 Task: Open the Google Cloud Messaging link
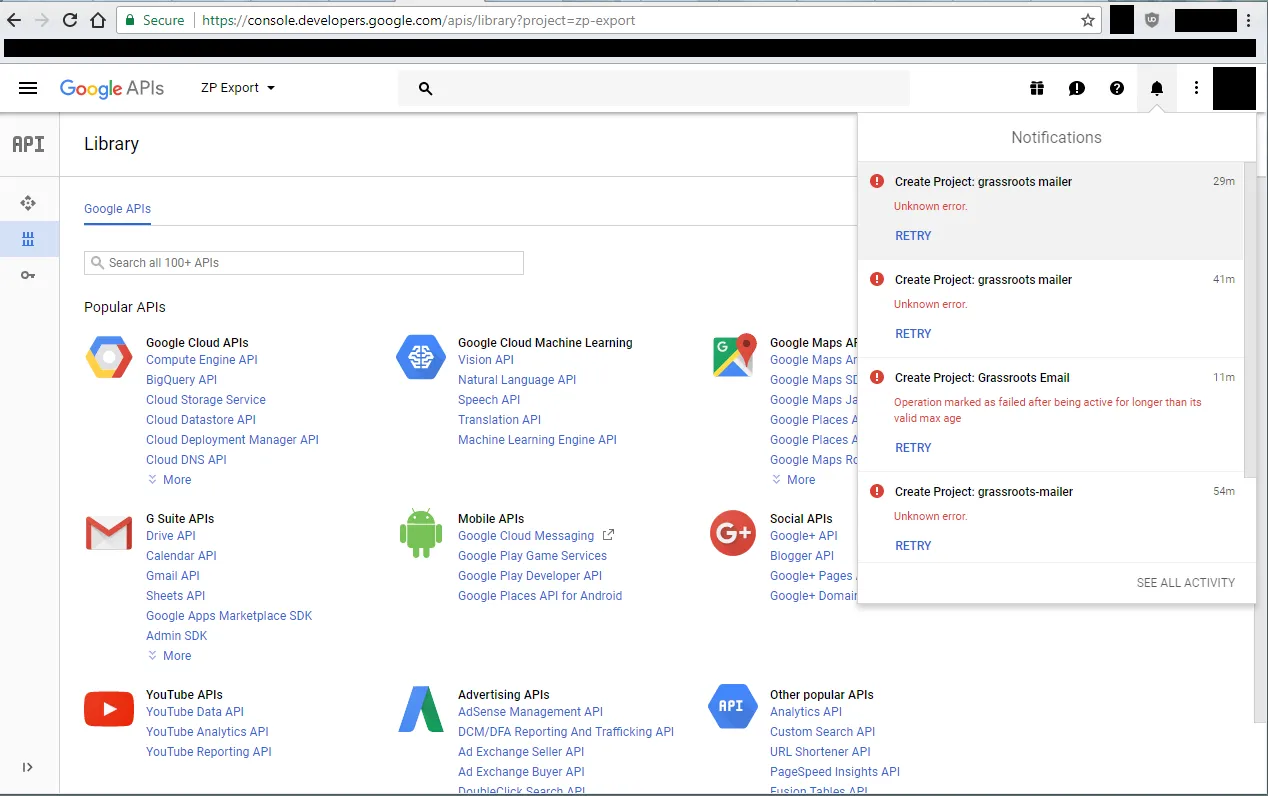[x=526, y=536]
